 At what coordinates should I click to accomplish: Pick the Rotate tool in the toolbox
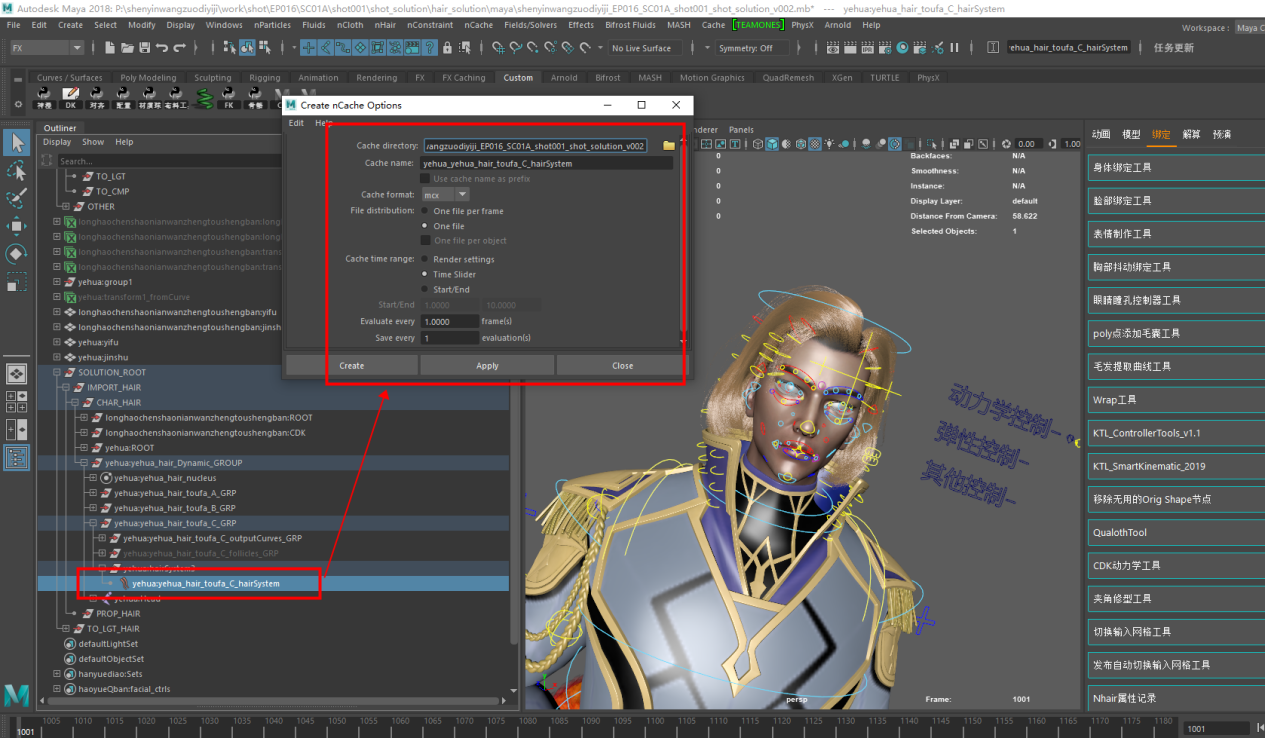(x=16, y=254)
